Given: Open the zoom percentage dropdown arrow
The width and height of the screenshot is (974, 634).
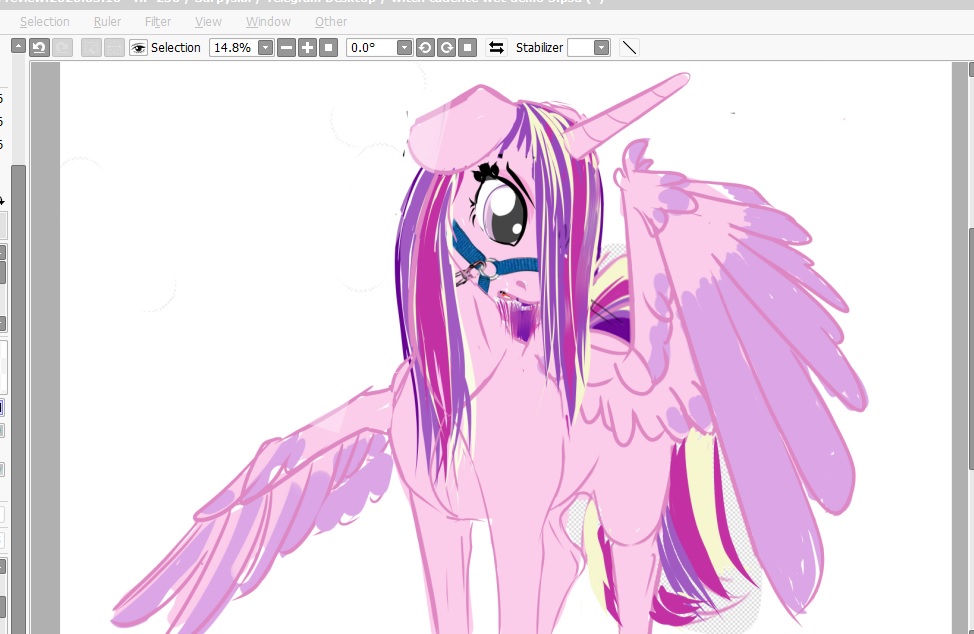Looking at the screenshot, I should (x=266, y=48).
